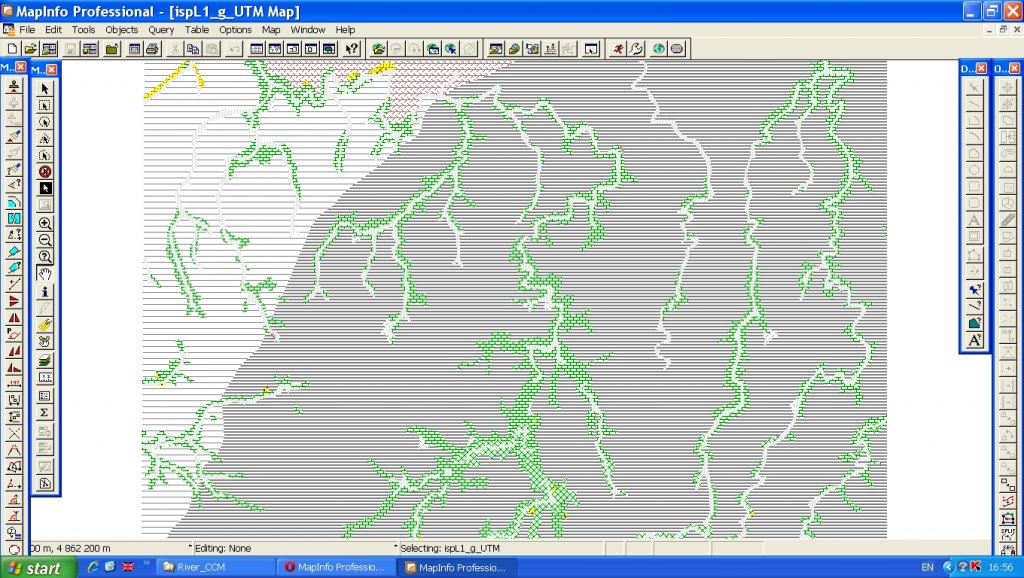The width and height of the screenshot is (1024, 578).
Task: Choose the Marquee Select tool
Action: point(45,105)
